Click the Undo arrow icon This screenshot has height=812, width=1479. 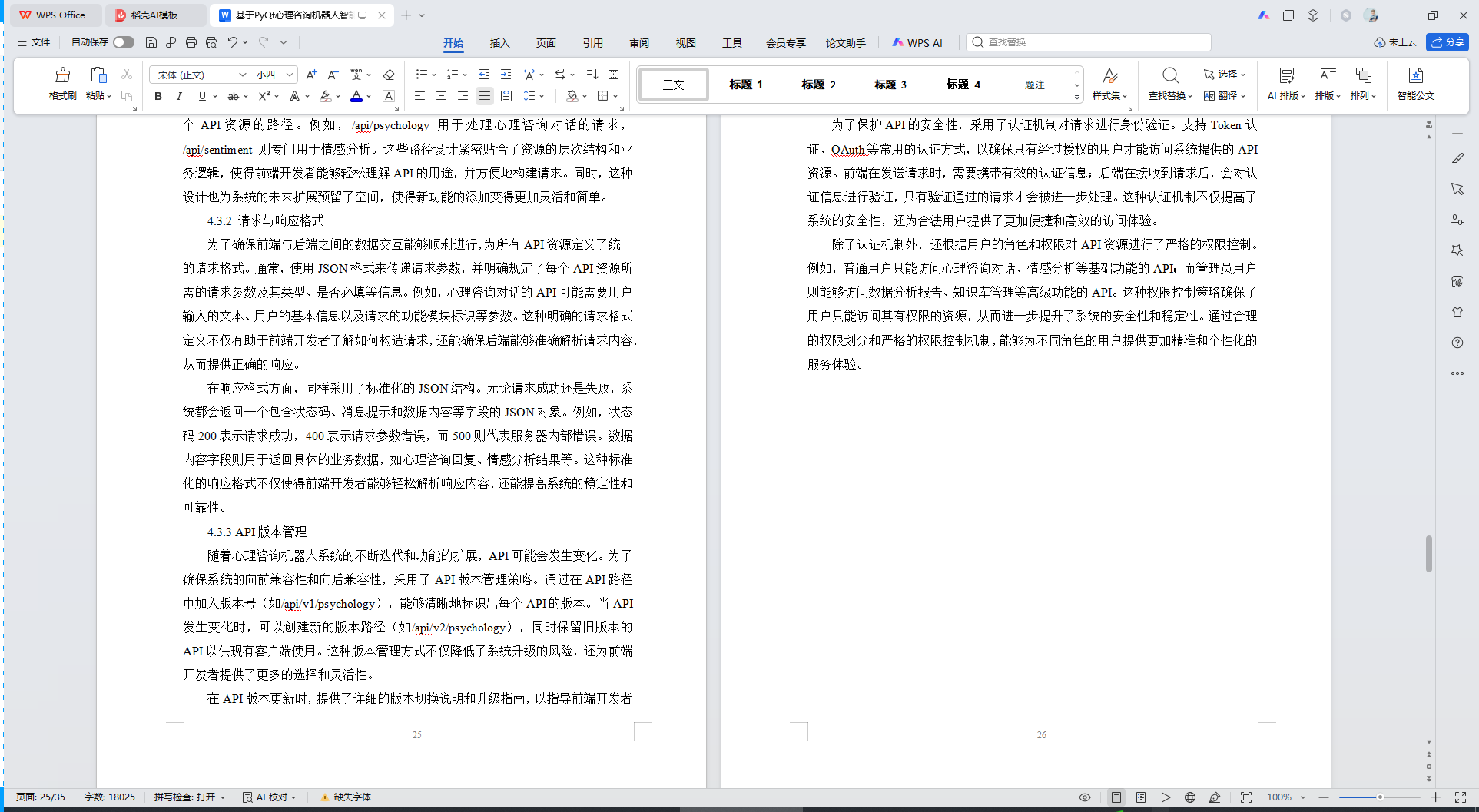coord(233,42)
